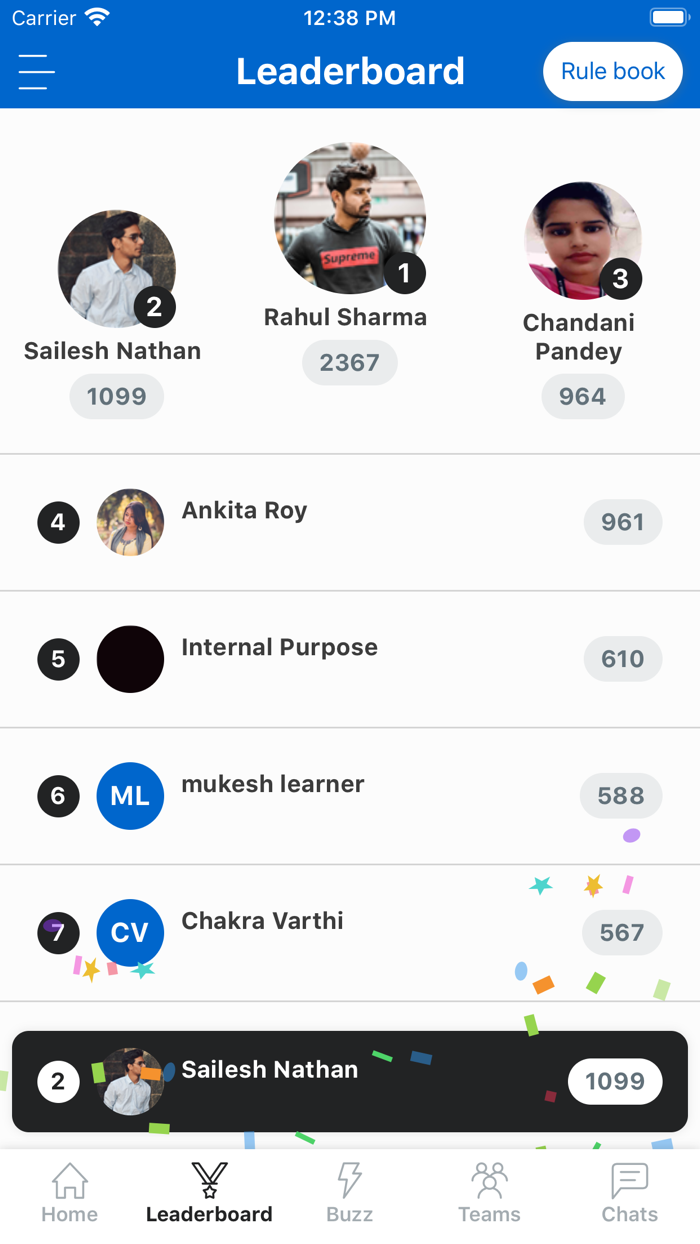Tap Rahul Sharma's 2367 score badge
This screenshot has width=700, height=1244.
coord(349,362)
